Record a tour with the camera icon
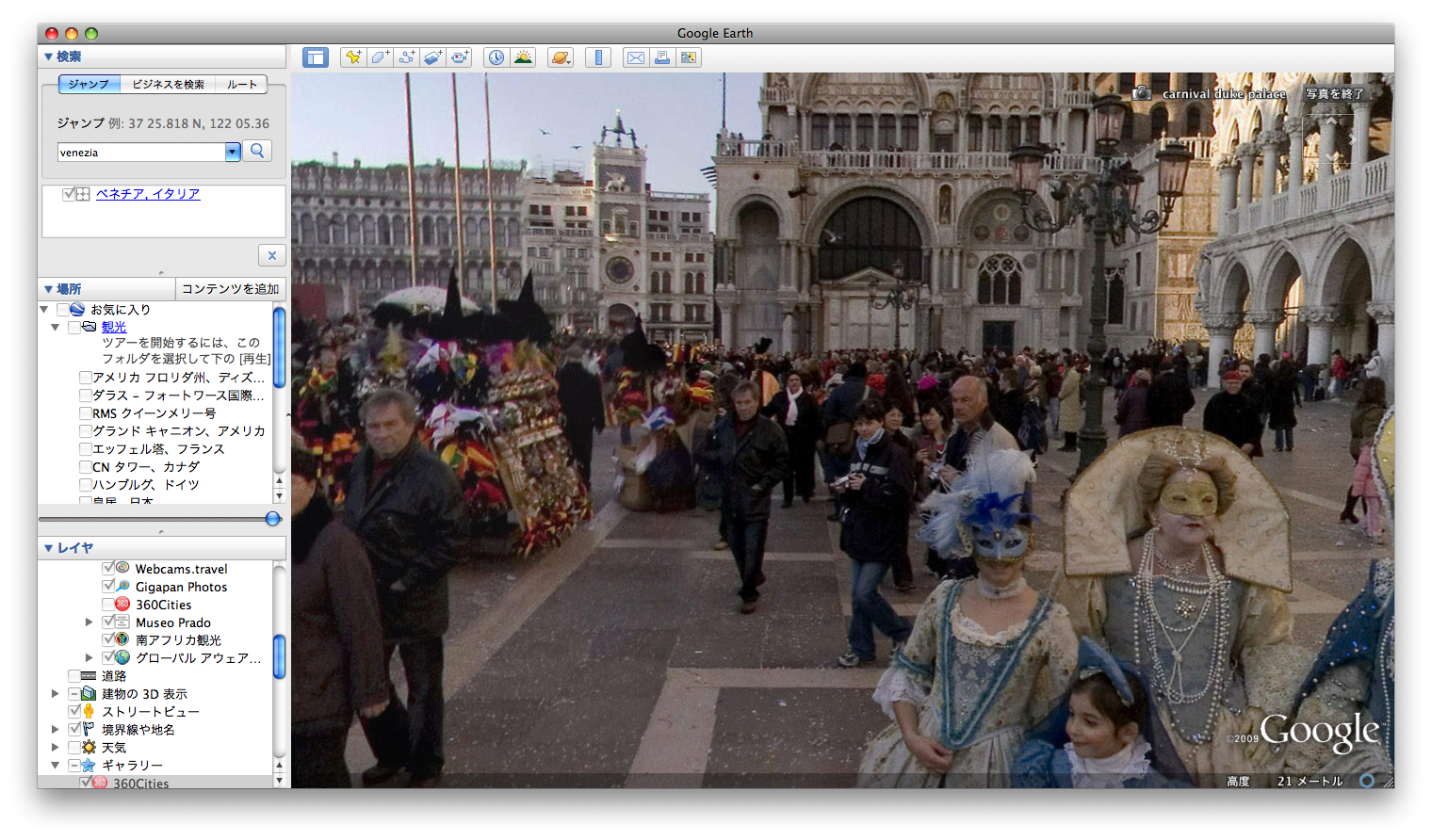Image resolution: width=1432 pixels, height=840 pixels. (459, 57)
